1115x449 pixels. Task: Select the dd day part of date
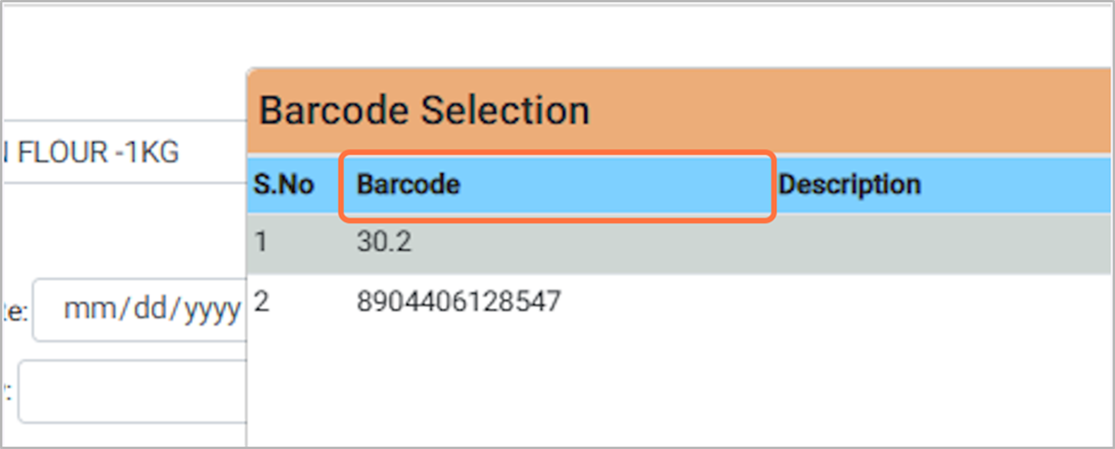point(145,310)
